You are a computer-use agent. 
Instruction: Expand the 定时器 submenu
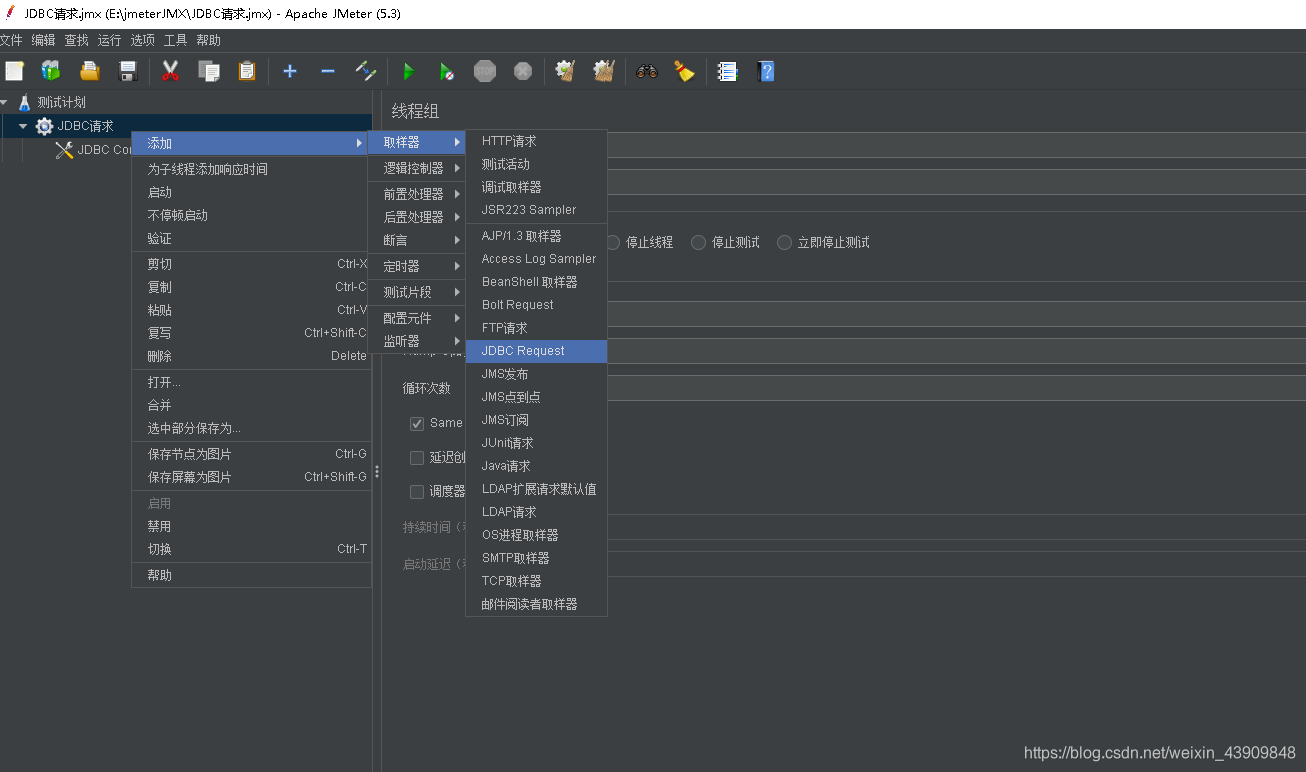pos(418,266)
